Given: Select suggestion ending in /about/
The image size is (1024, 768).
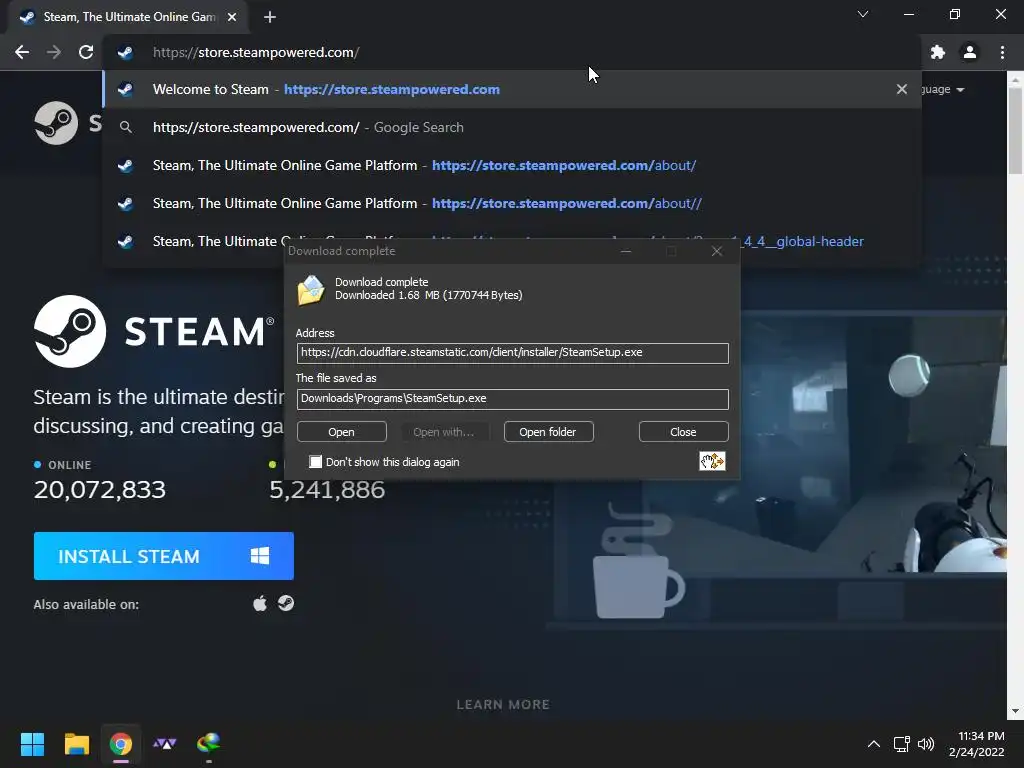Looking at the screenshot, I should [512, 165].
